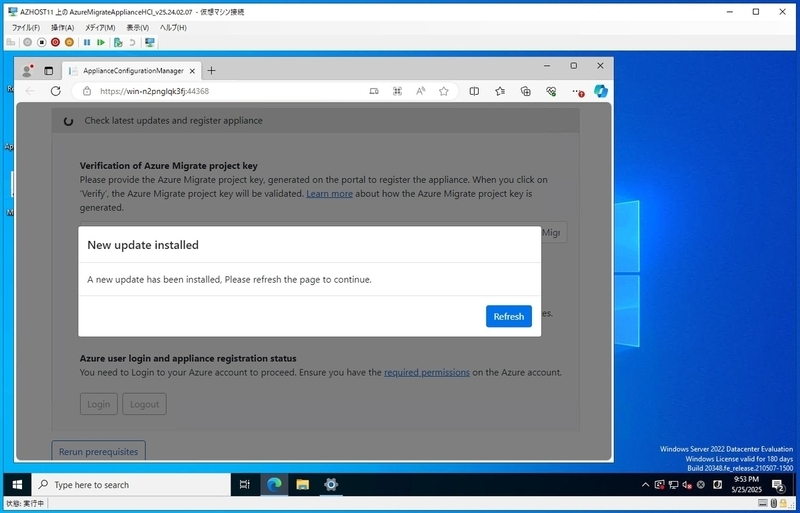Open the Edge favorites list icon
This screenshot has width=800, height=513.
click(500, 91)
